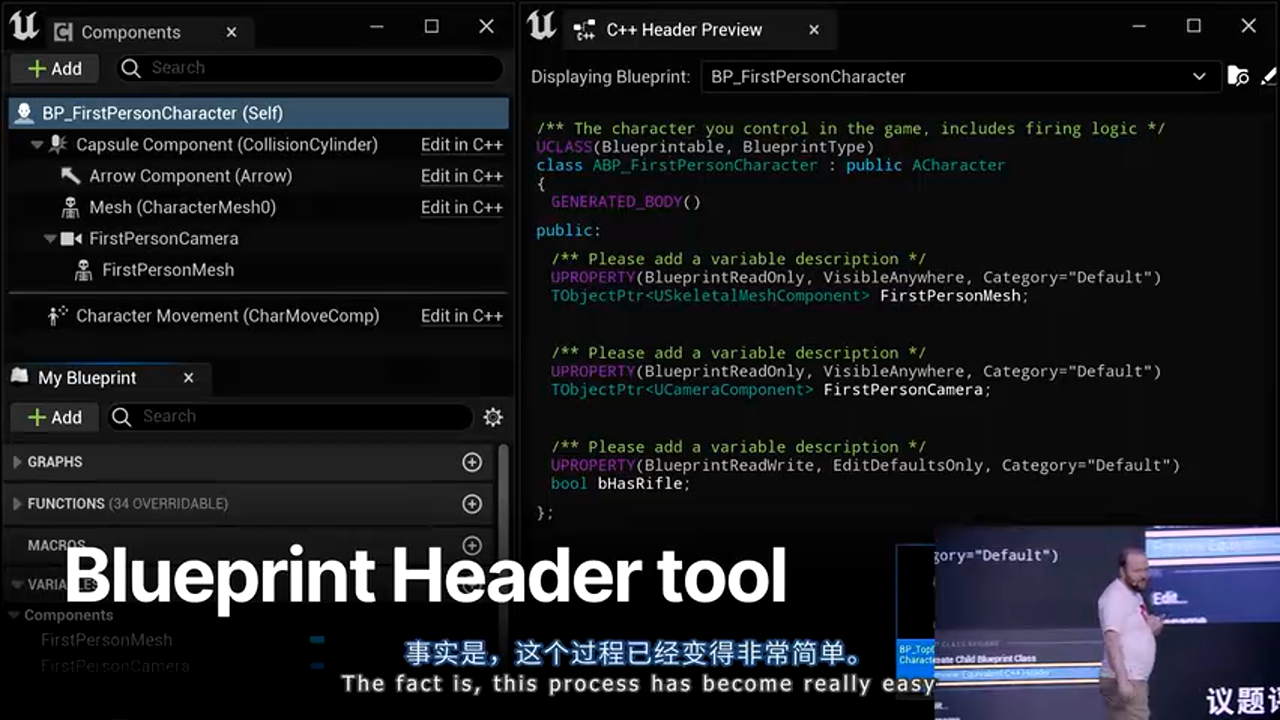Viewport: 1280px width, 720px height.
Task: Open My Blueprint settings gear
Action: 492,417
